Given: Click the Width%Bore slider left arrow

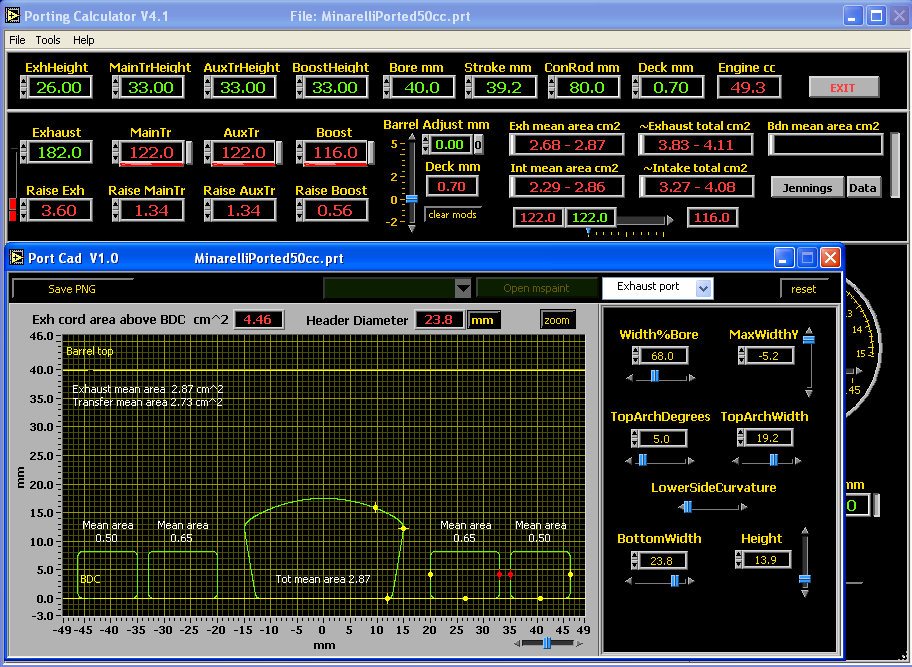Looking at the screenshot, I should [629, 377].
